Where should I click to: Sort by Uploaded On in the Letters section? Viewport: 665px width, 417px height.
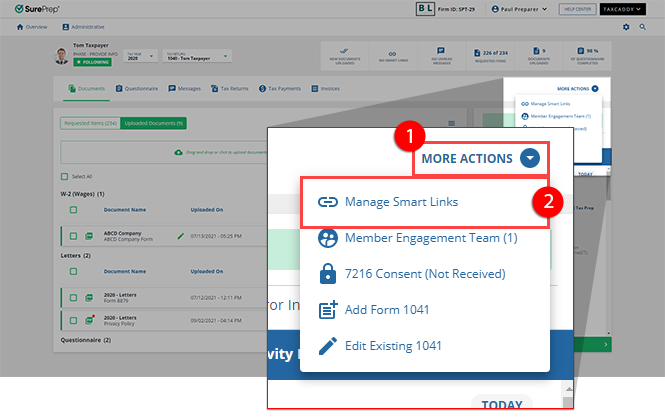coord(207,271)
